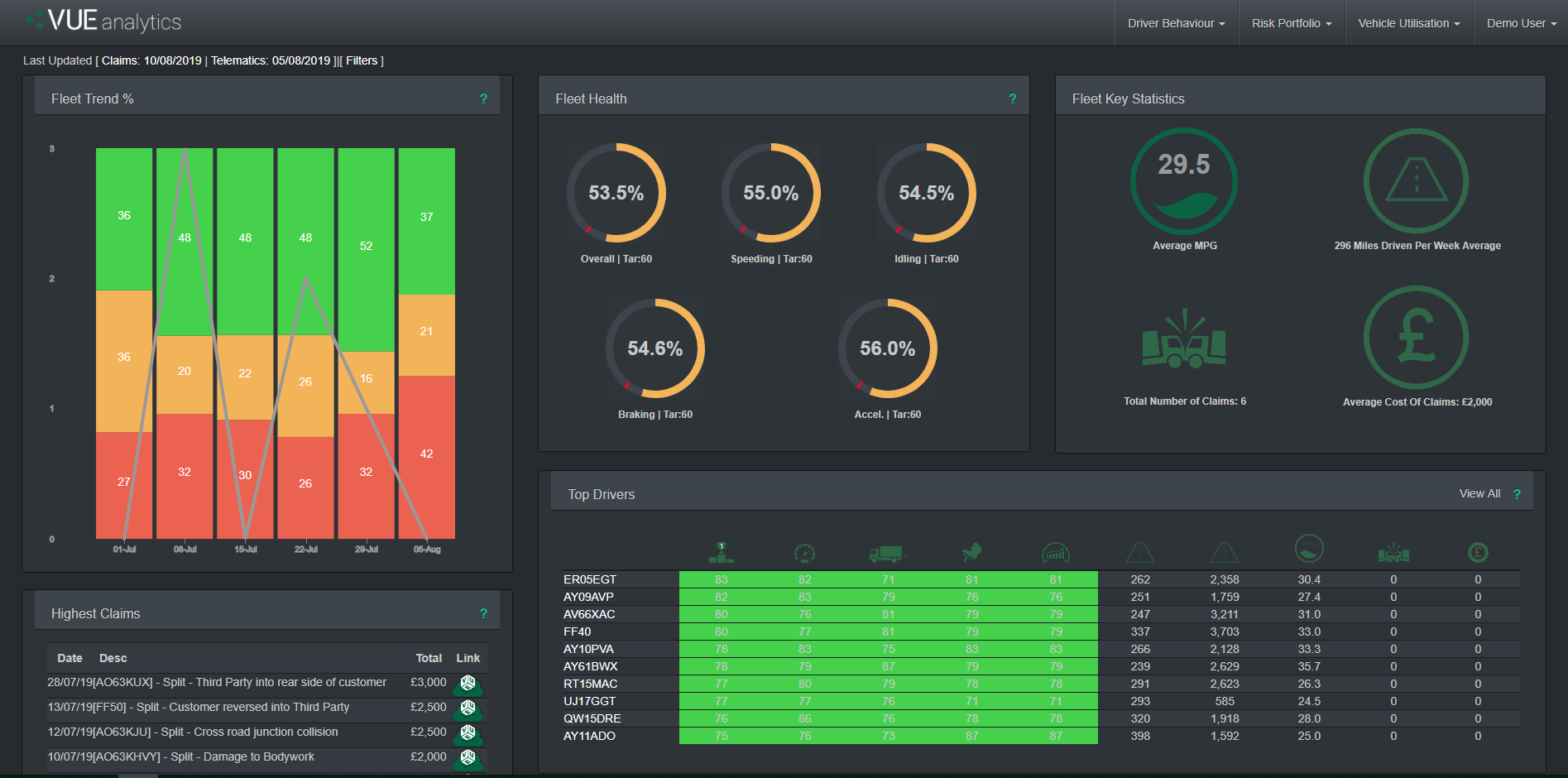
Task: Expand the Vehicle Utilisation dropdown menu
Action: 1409,23
